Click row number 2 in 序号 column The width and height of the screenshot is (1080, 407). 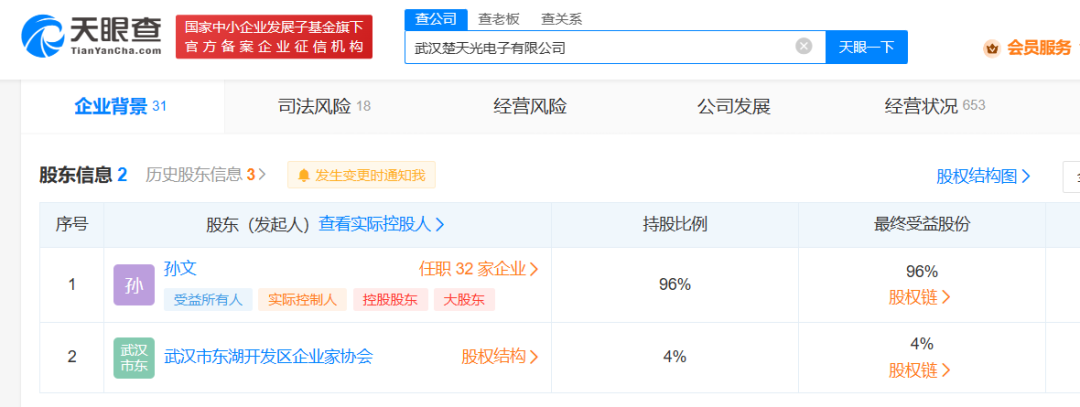72,357
